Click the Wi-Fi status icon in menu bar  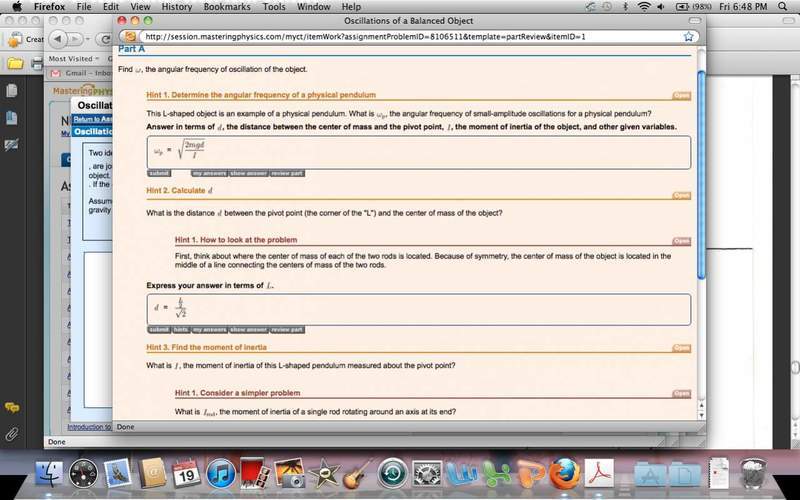(644, 6)
